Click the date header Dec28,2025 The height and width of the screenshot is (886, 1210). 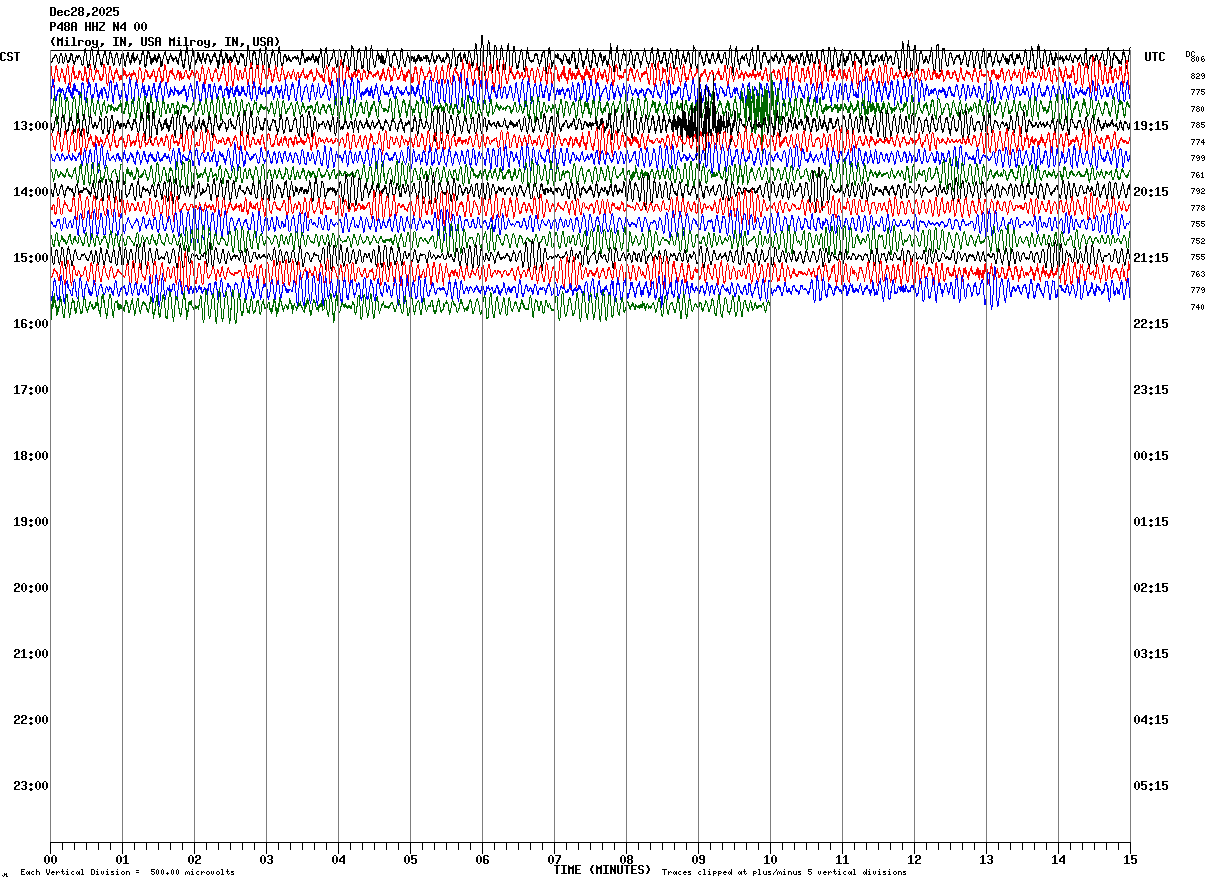[x=84, y=12]
